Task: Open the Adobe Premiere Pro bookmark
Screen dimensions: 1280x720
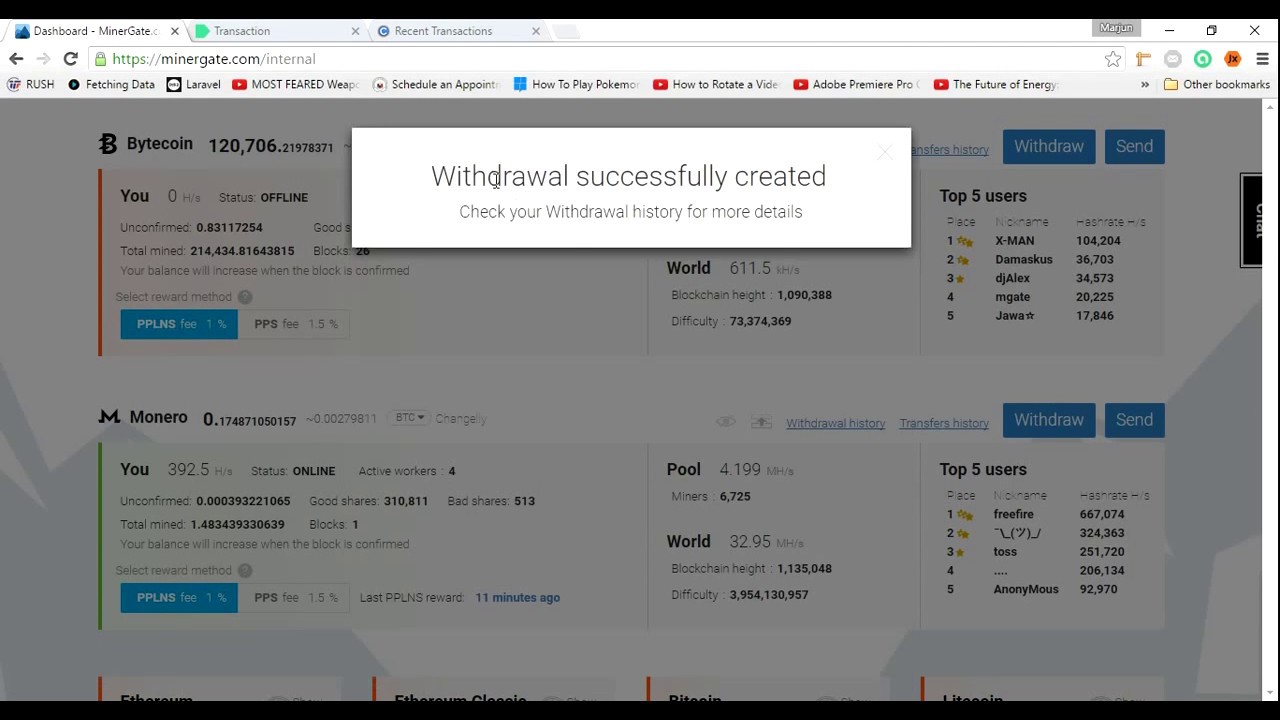Action: coord(857,85)
